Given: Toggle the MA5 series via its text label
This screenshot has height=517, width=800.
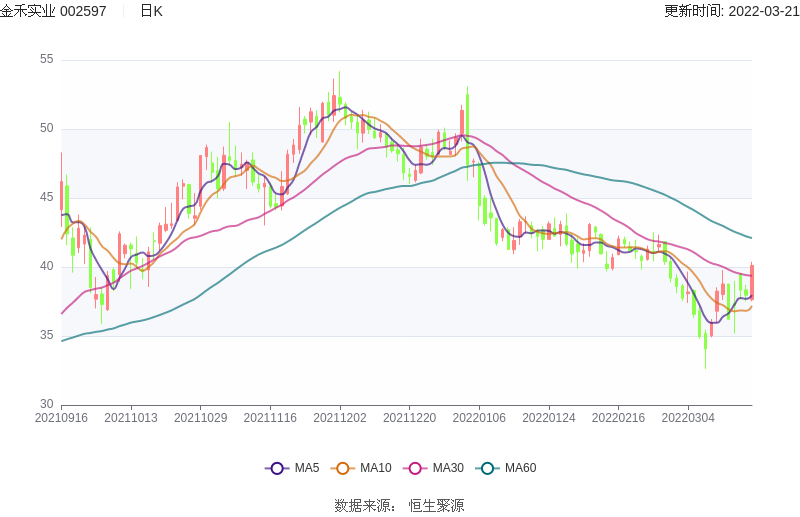Looking at the screenshot, I should tap(307, 468).
